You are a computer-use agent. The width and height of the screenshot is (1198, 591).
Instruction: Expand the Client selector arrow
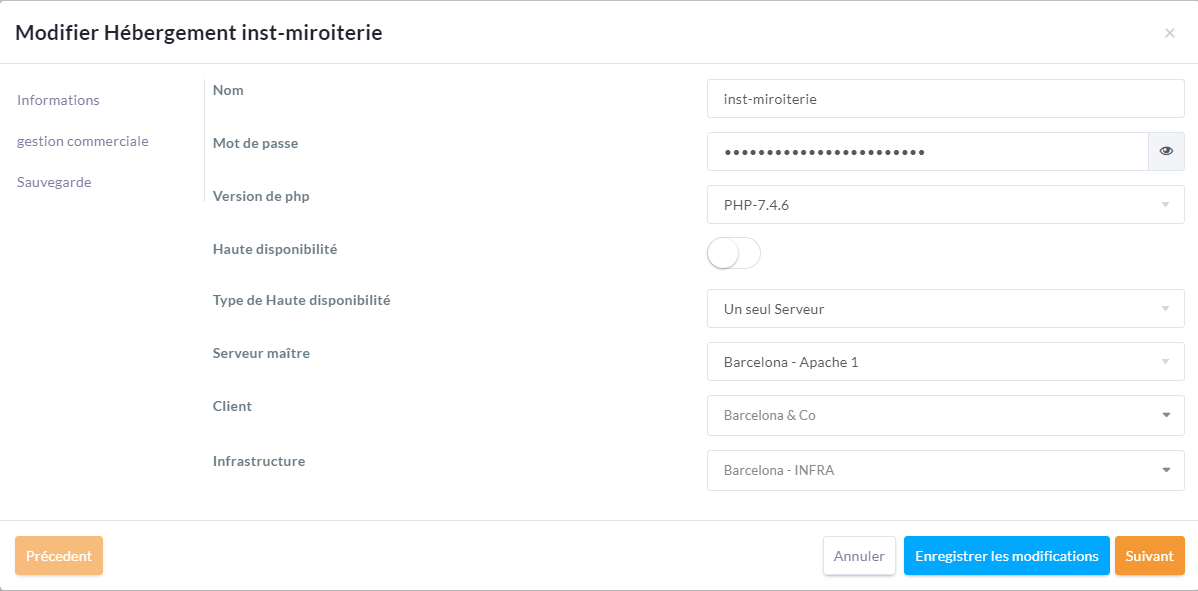[x=1166, y=415]
